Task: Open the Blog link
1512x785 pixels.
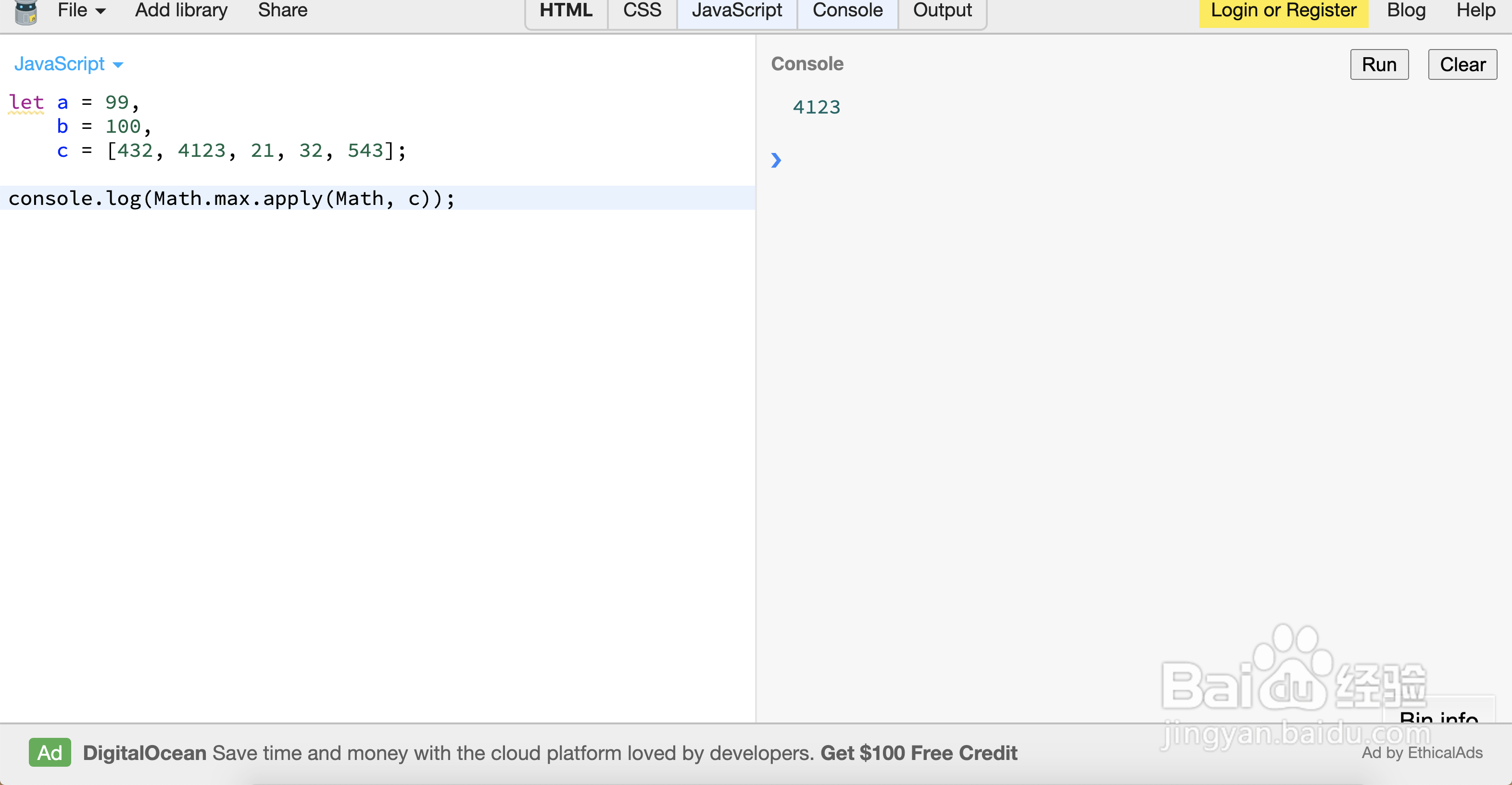Action: 1406,11
